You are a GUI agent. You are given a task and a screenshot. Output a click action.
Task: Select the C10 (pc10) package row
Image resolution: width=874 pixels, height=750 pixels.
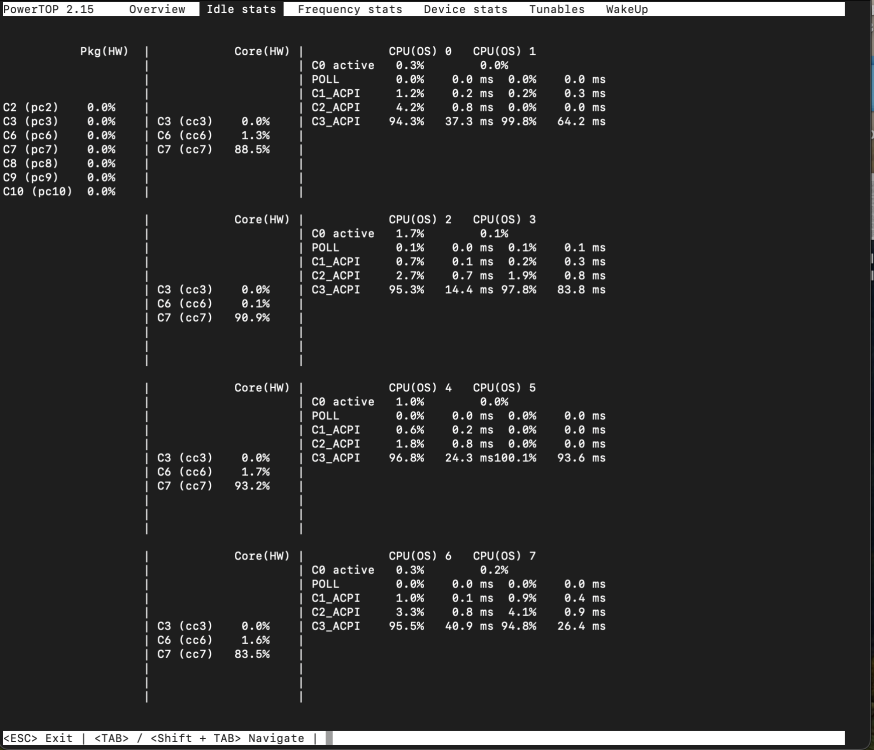coord(59,191)
